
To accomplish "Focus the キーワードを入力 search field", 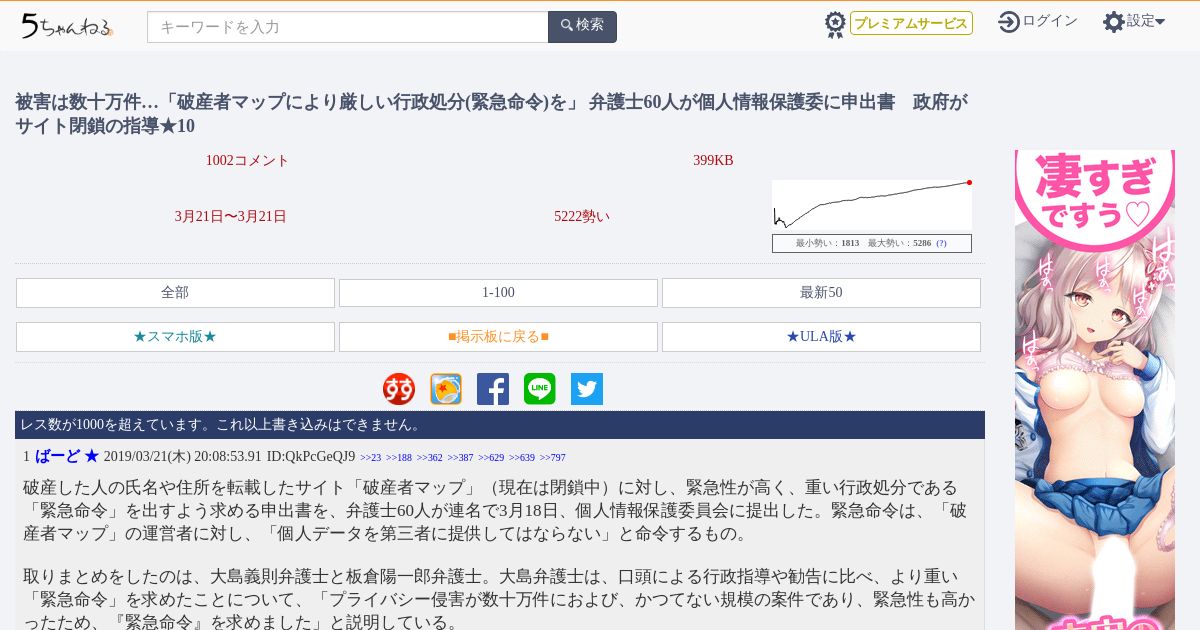I will pos(348,27).
